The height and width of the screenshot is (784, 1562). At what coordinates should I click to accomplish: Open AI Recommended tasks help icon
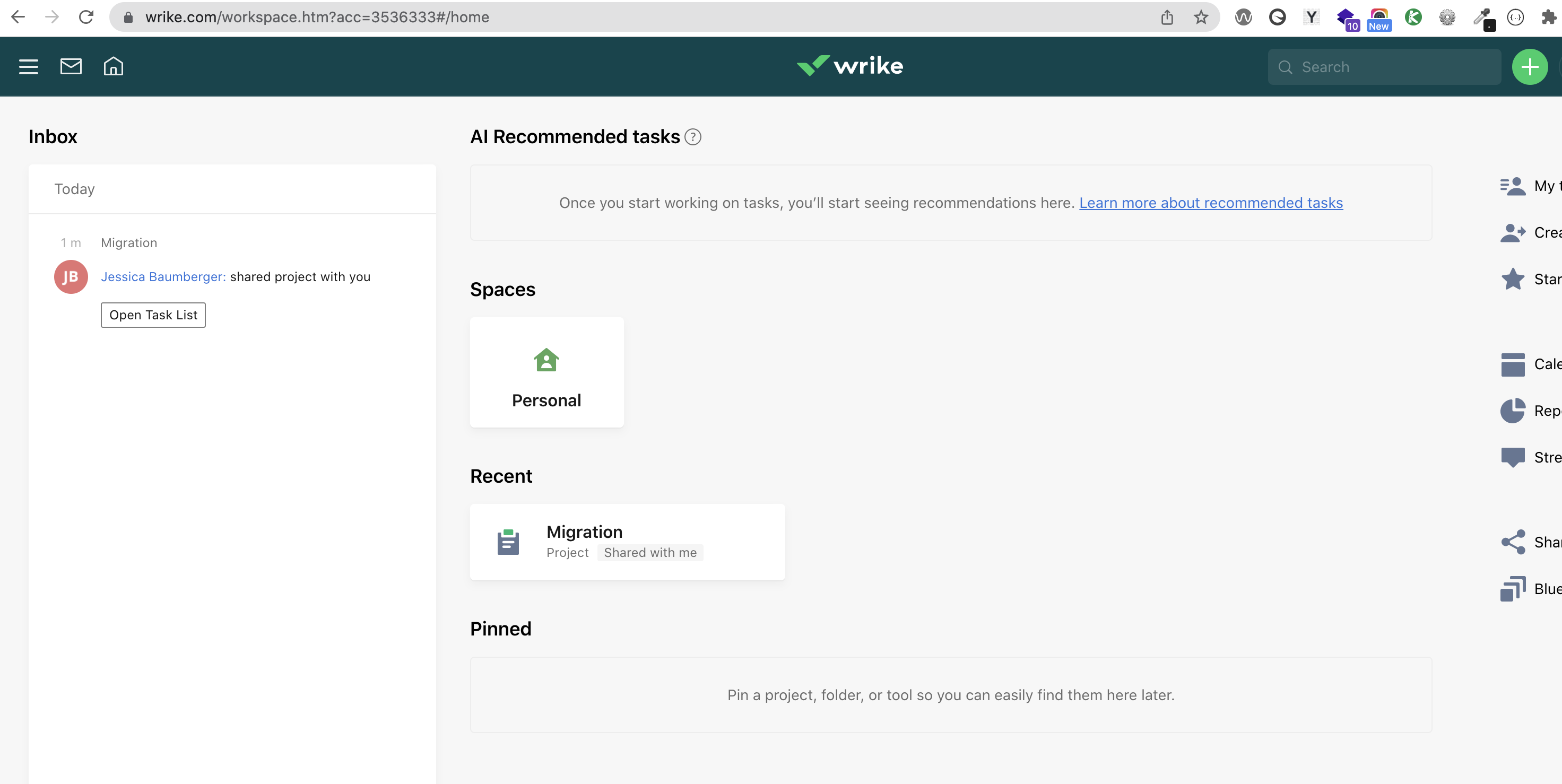[692, 137]
